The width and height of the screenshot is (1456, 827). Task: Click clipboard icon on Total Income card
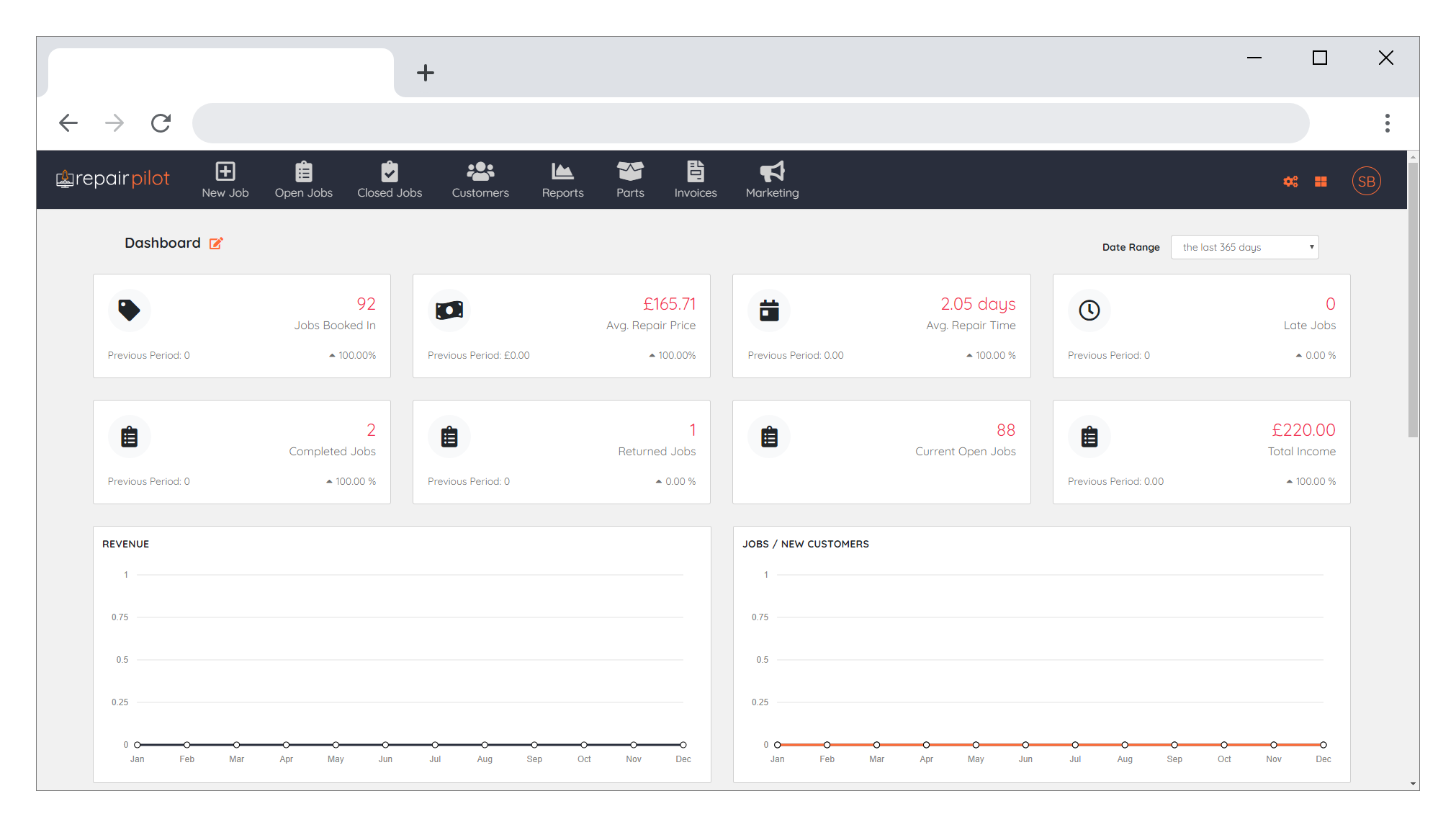coord(1089,437)
